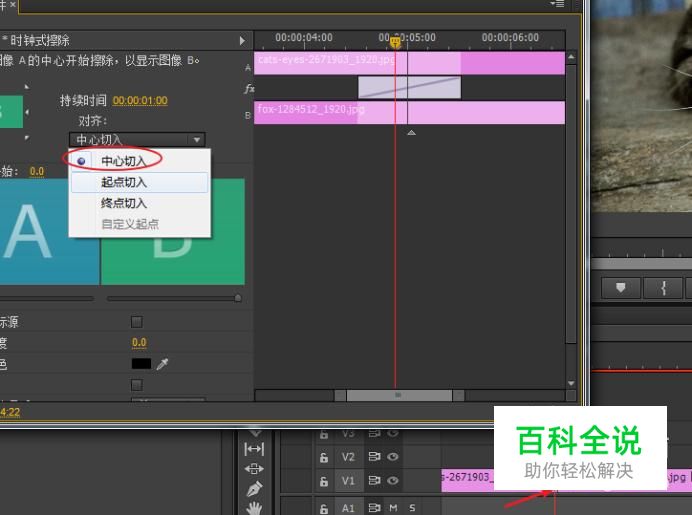The image size is (692, 515).
Task: Solo track A1 with the S button
Action: (x=412, y=508)
